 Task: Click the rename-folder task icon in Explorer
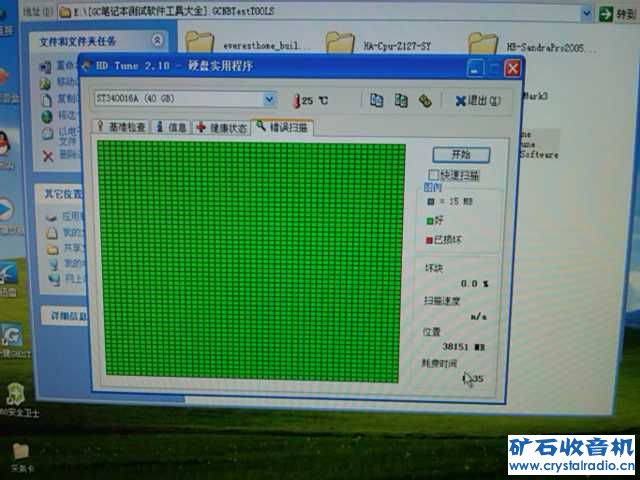[45, 66]
